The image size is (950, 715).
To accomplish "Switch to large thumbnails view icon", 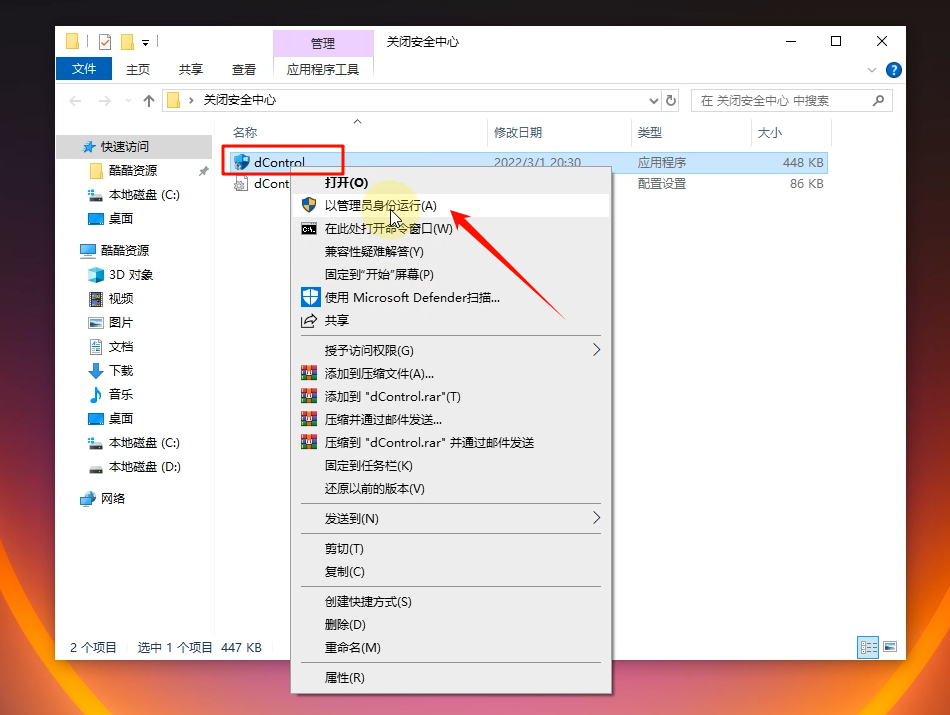I will pos(889,647).
